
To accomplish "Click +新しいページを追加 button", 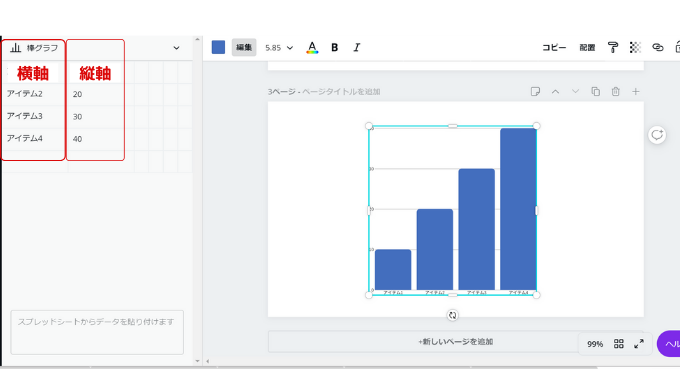I will [455, 342].
